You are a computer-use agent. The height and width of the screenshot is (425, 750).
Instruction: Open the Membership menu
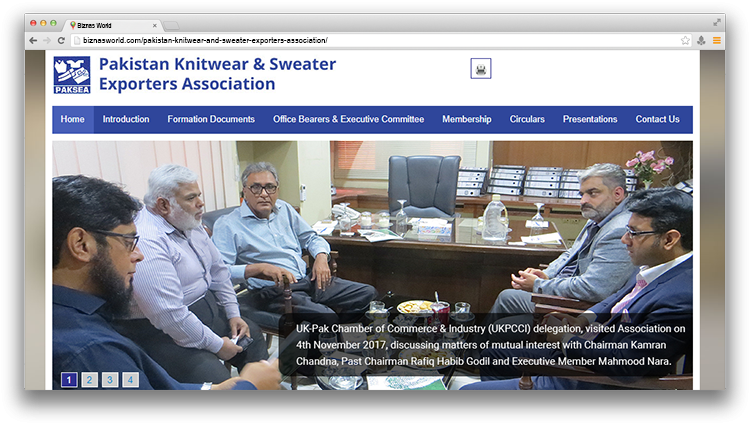coord(467,119)
